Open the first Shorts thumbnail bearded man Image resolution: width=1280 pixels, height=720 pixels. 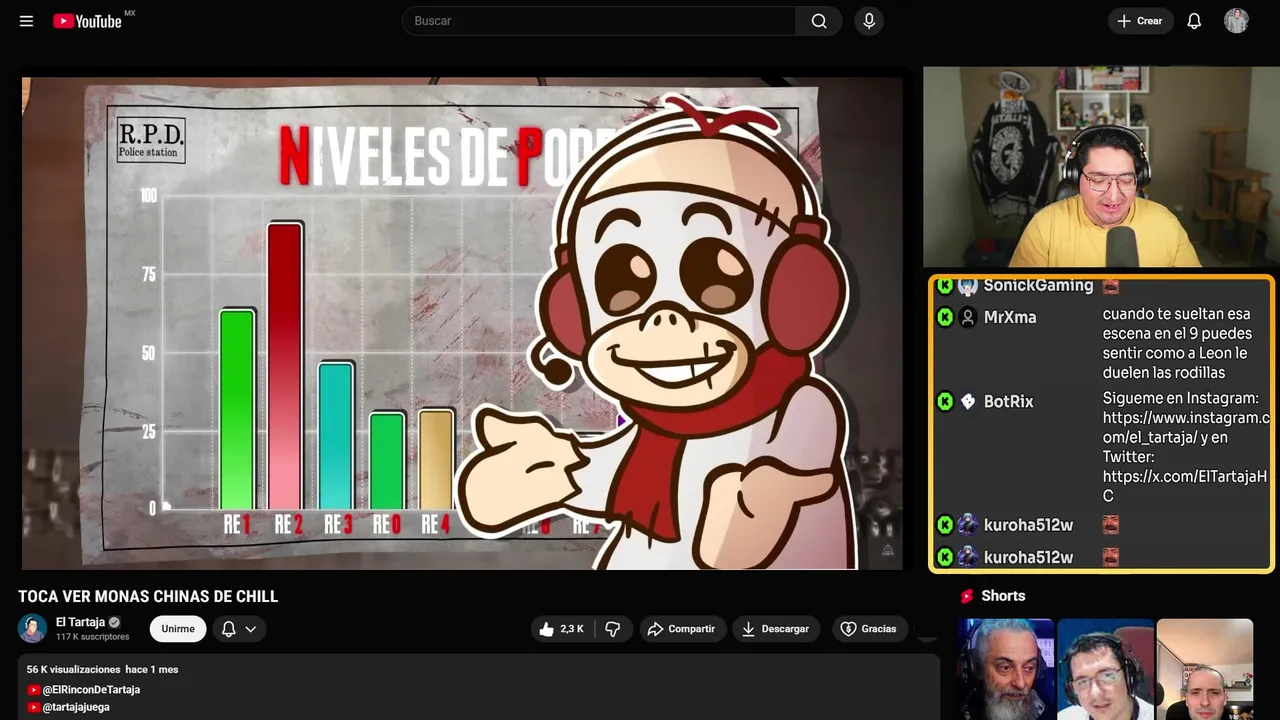[1006, 669]
